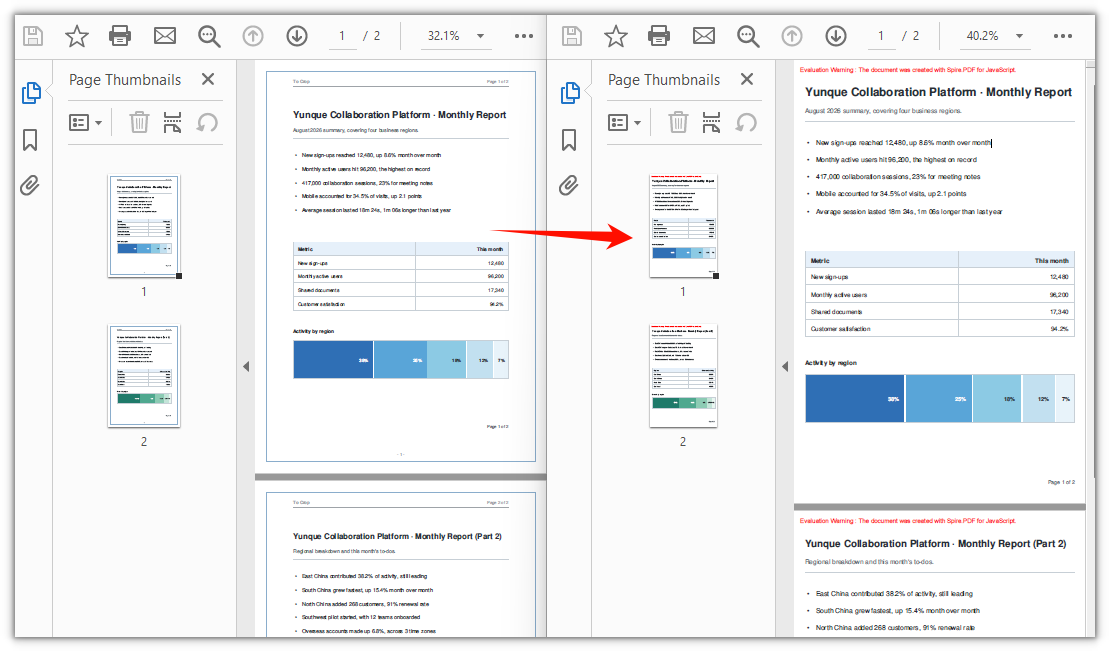
Task: Click 'Customer satisfaction' row in left document
Action: (401, 304)
